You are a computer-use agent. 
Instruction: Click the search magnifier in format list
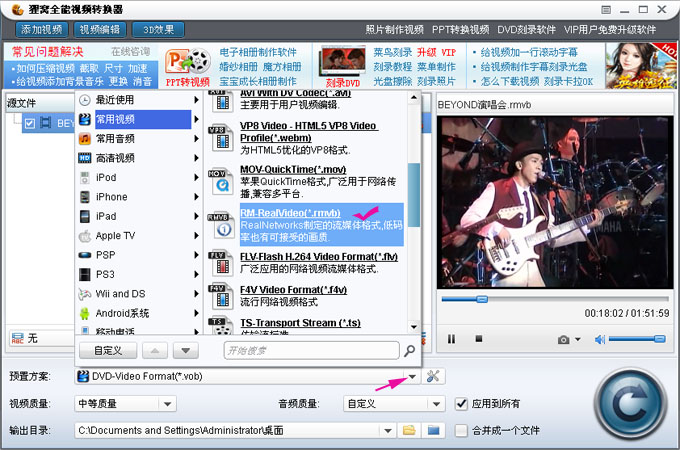pyautogui.click(x=408, y=351)
